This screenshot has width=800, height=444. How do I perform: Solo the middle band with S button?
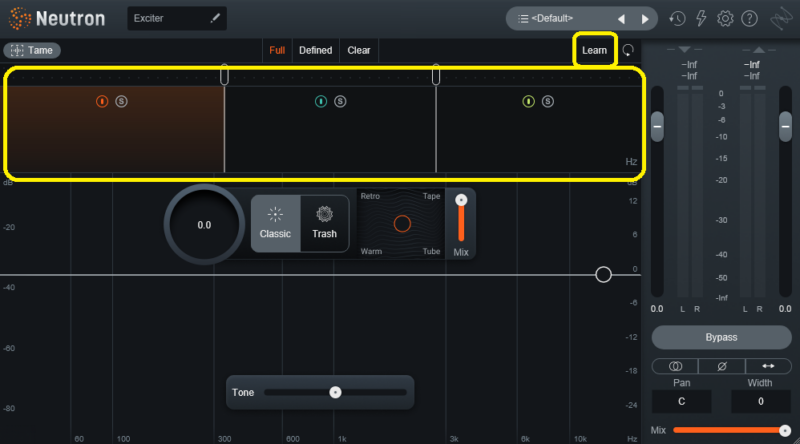click(340, 102)
